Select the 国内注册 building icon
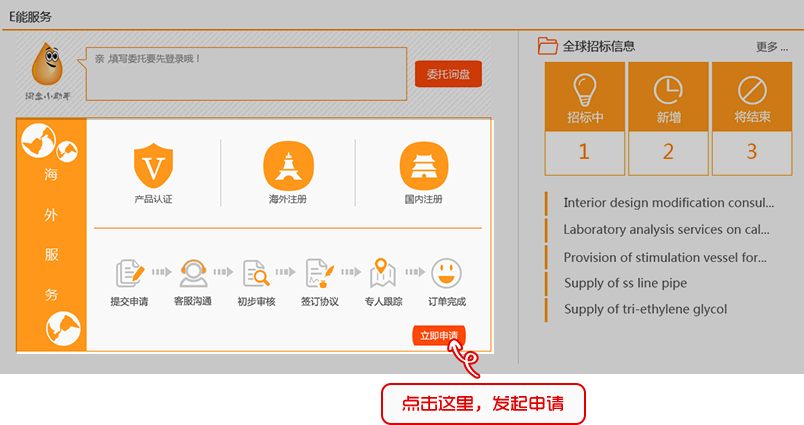The height and width of the screenshot is (425, 804). pyautogui.click(x=422, y=165)
